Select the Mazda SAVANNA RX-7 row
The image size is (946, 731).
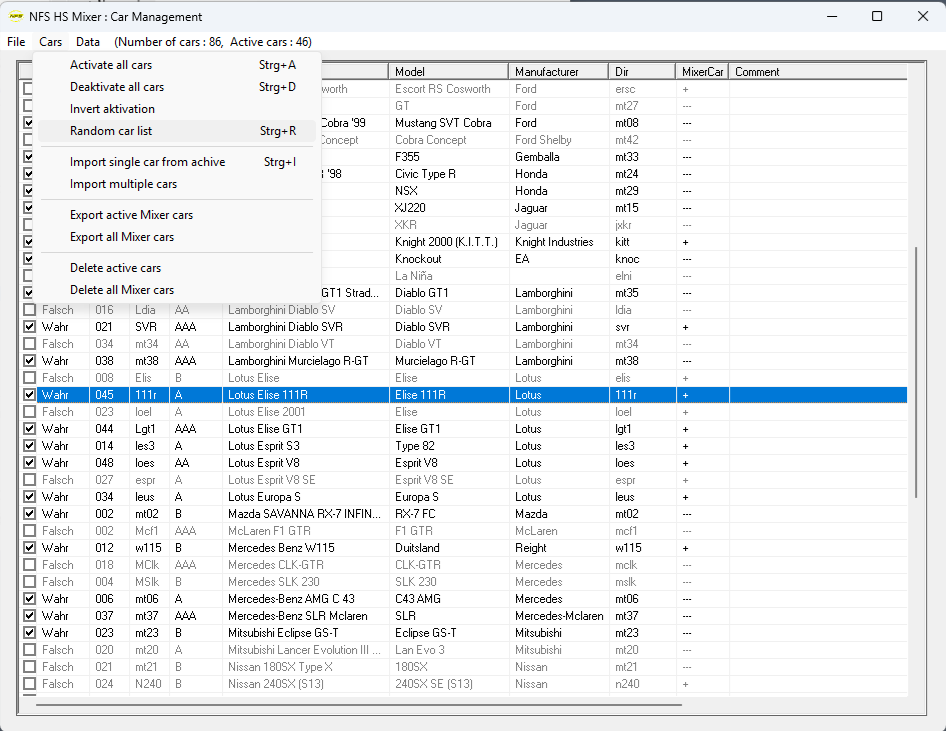(x=465, y=514)
